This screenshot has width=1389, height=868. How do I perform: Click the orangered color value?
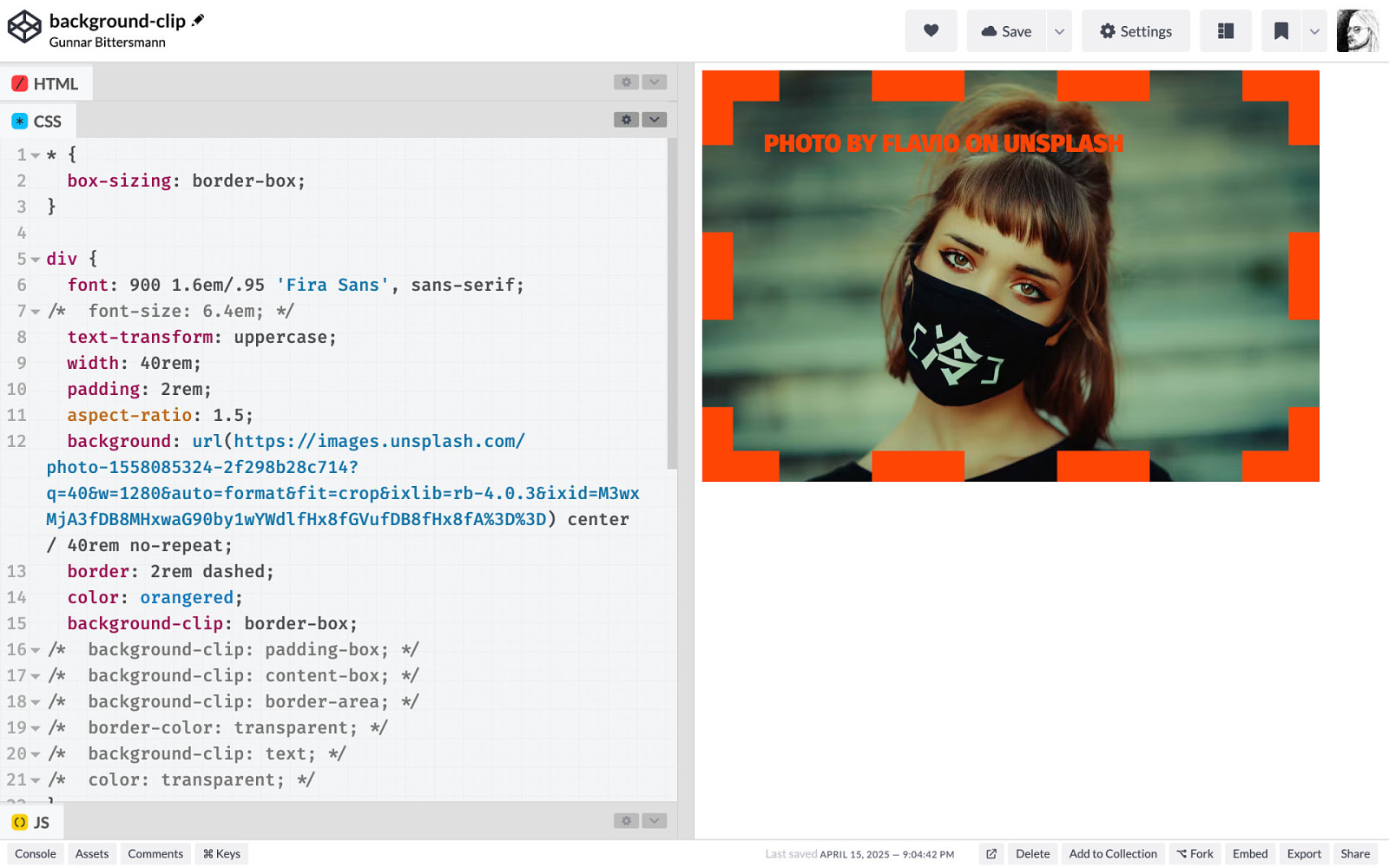pos(187,598)
